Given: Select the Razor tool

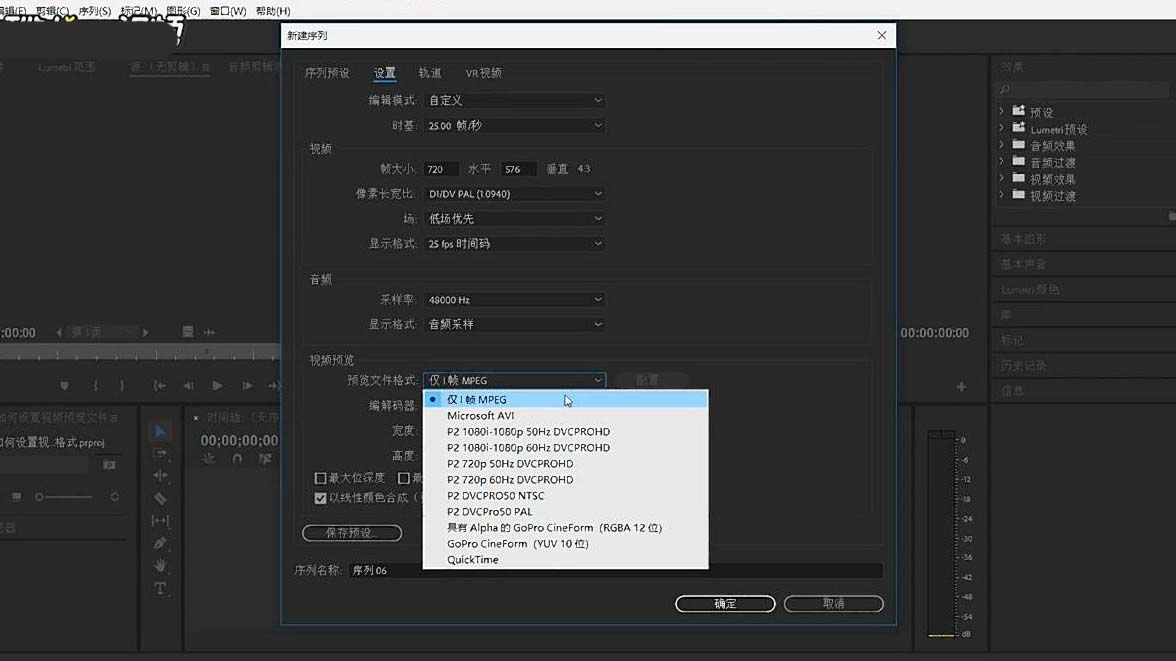Looking at the screenshot, I should 160,497.
